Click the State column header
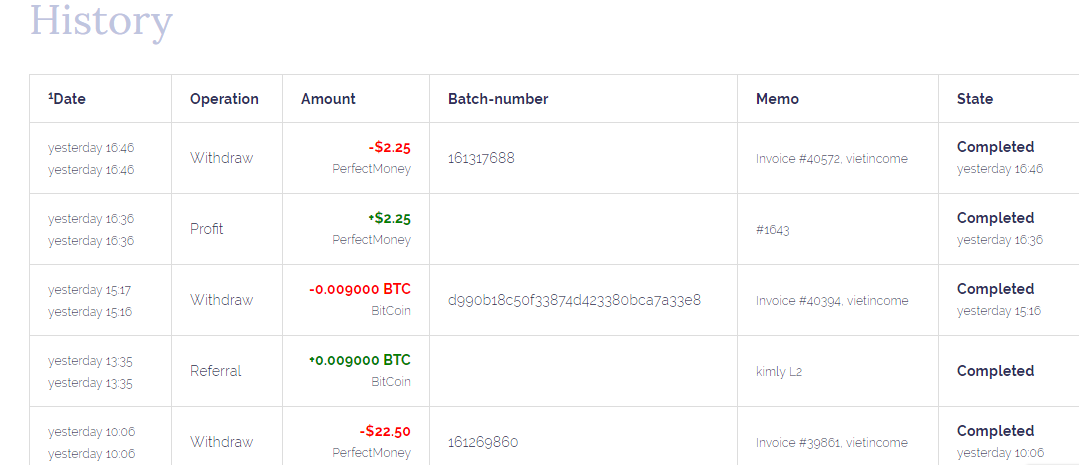This screenshot has height=465, width=1079. (x=975, y=99)
